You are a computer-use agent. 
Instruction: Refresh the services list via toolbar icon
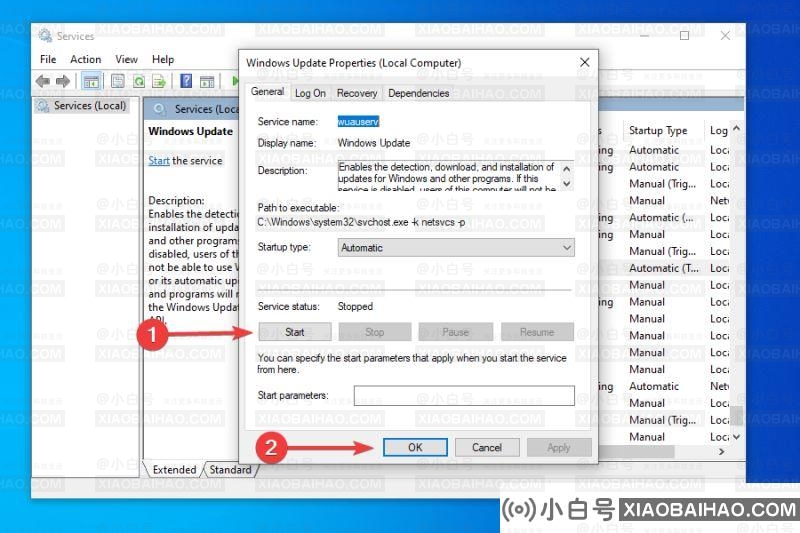click(x=139, y=81)
